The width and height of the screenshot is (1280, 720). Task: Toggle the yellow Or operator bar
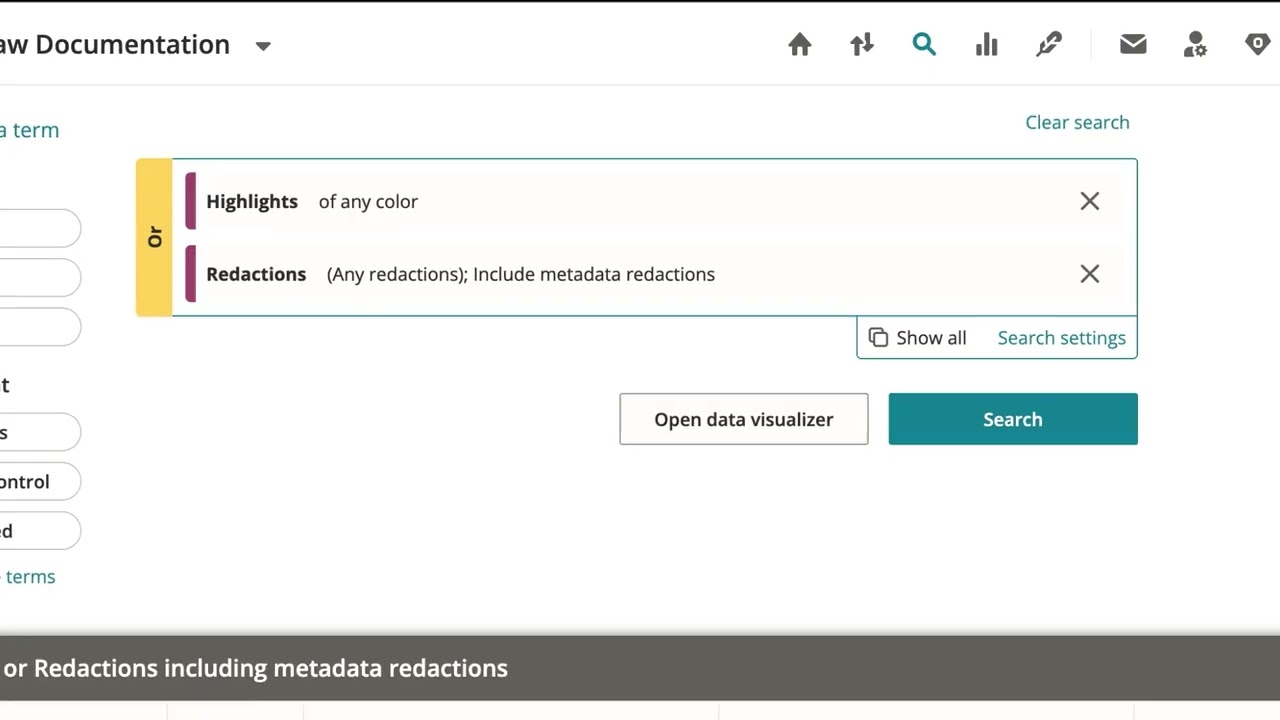(x=154, y=238)
